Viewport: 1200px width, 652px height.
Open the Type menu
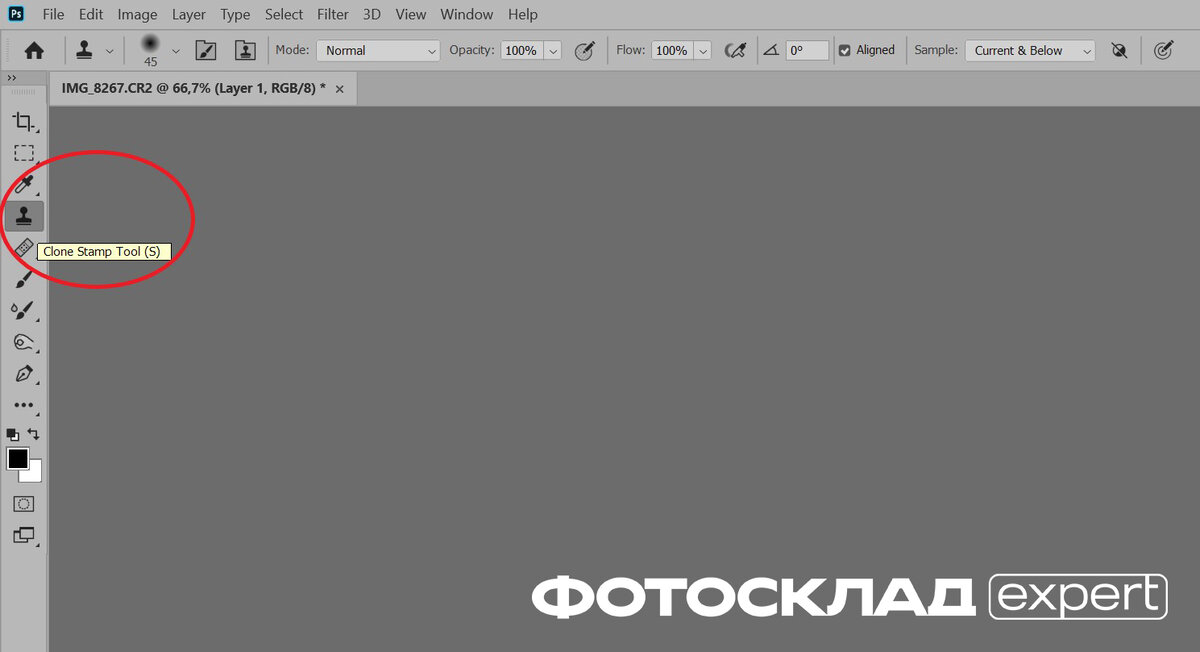[x=235, y=14]
